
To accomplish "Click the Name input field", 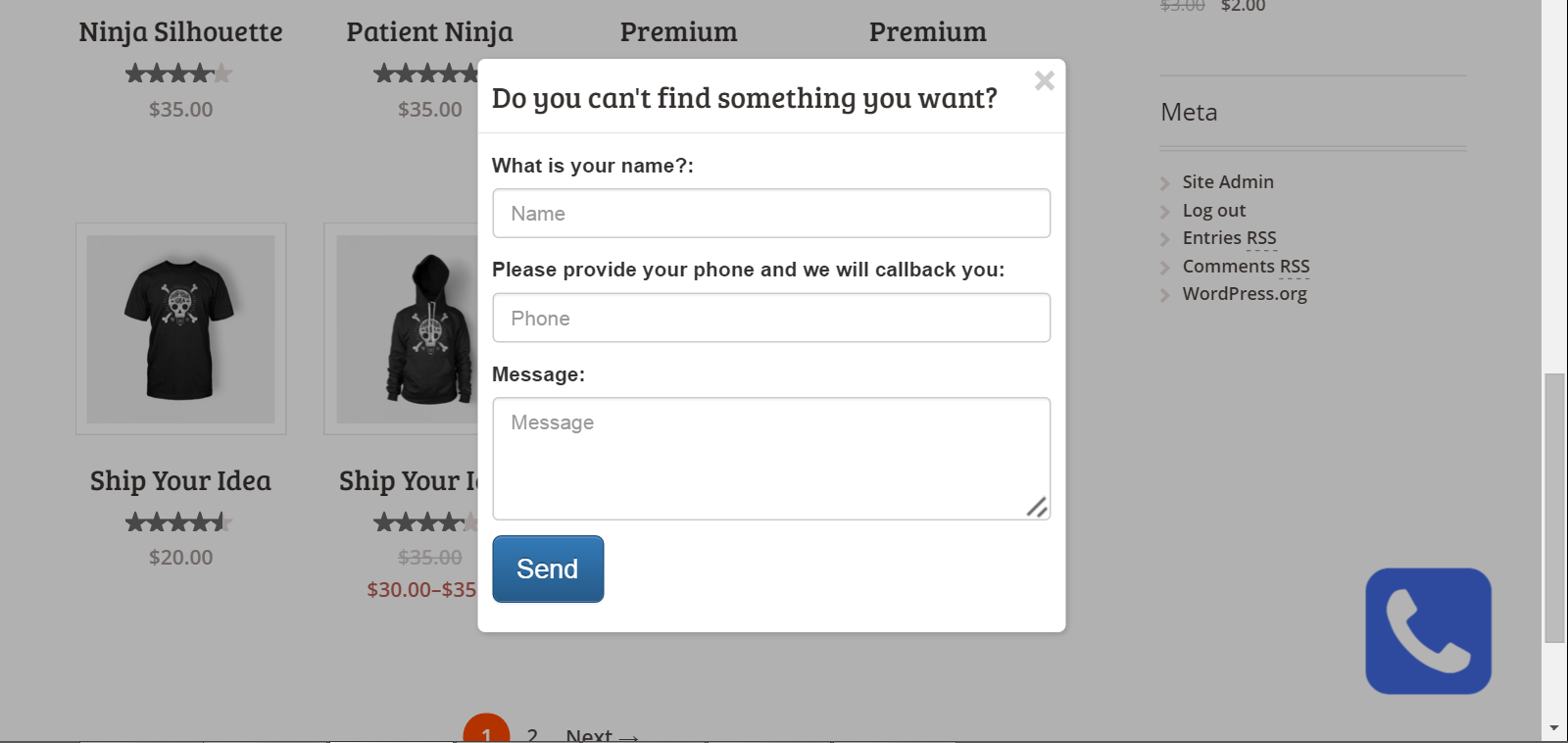I will point(771,214).
